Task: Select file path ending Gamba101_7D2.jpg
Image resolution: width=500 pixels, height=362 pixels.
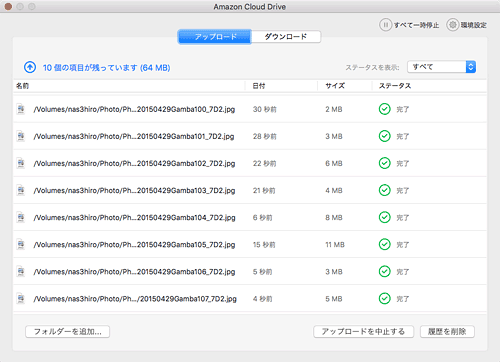Action: [134, 136]
